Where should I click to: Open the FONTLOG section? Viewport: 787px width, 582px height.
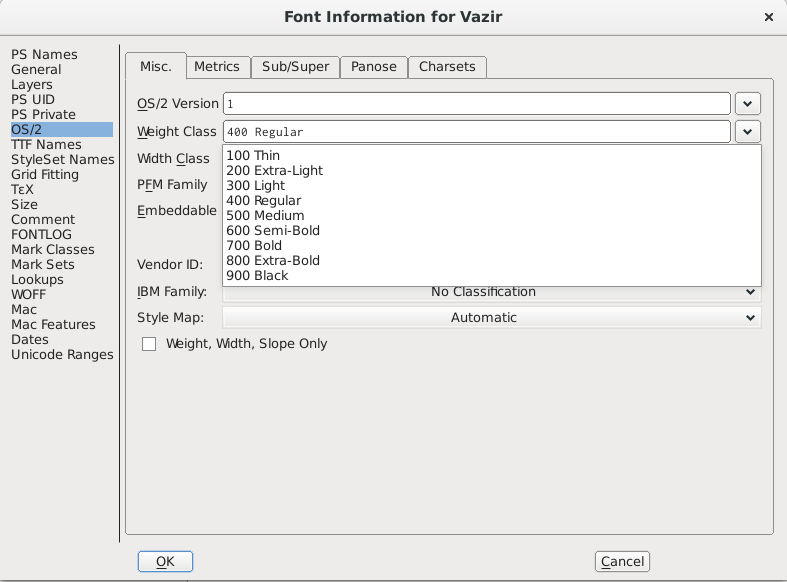point(41,234)
